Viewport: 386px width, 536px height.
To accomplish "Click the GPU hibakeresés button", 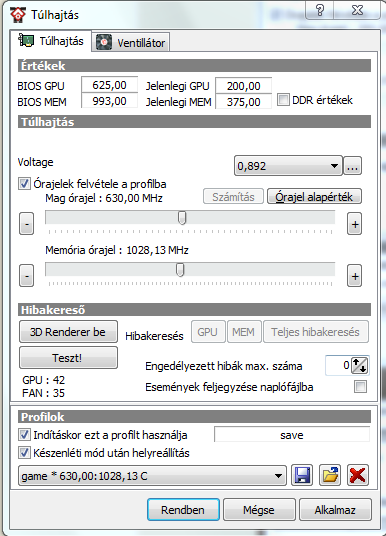I will pyautogui.click(x=208, y=332).
